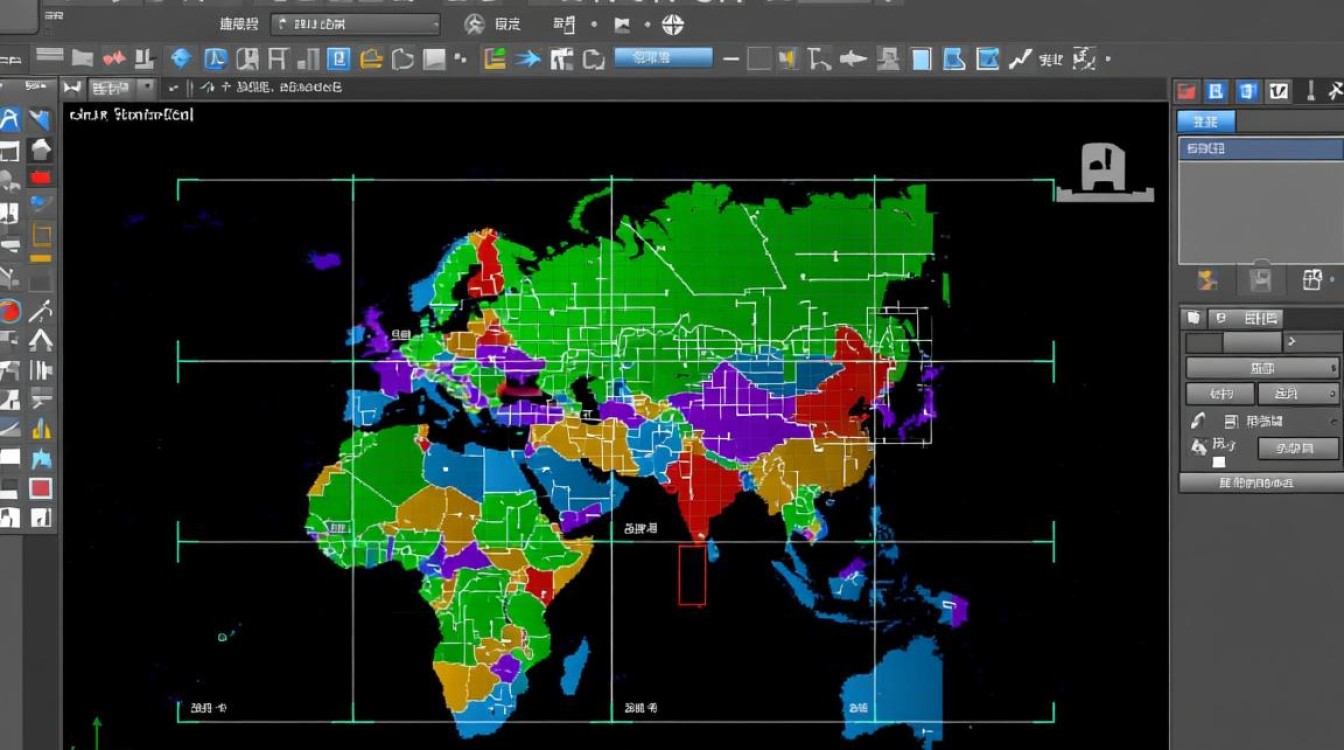Select the yellow folder icon in toolbar
Screen dimensions: 1344x750
pyautogui.click(x=371, y=58)
